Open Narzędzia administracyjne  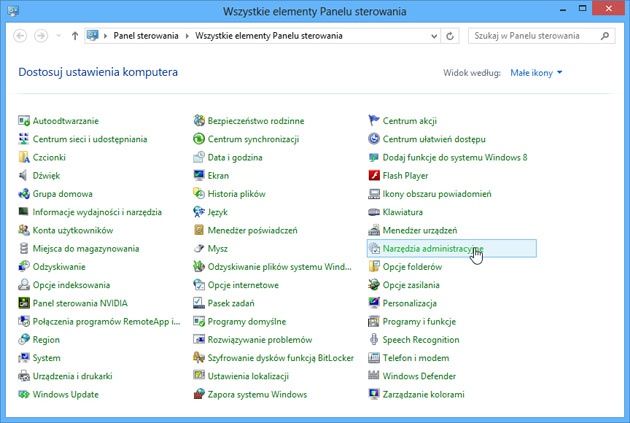point(451,248)
